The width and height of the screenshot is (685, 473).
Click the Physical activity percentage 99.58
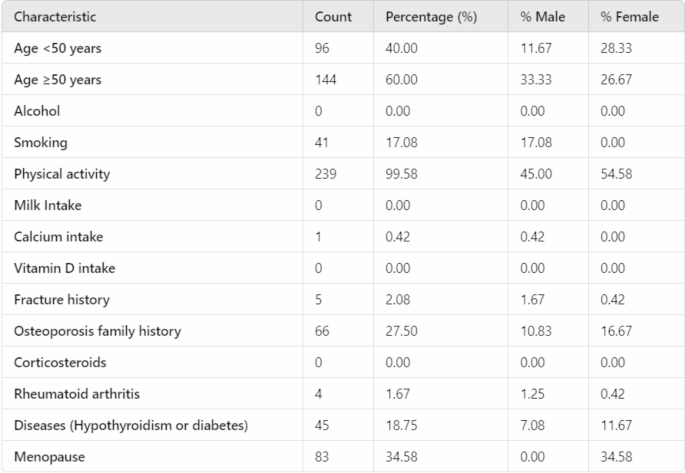click(x=403, y=174)
